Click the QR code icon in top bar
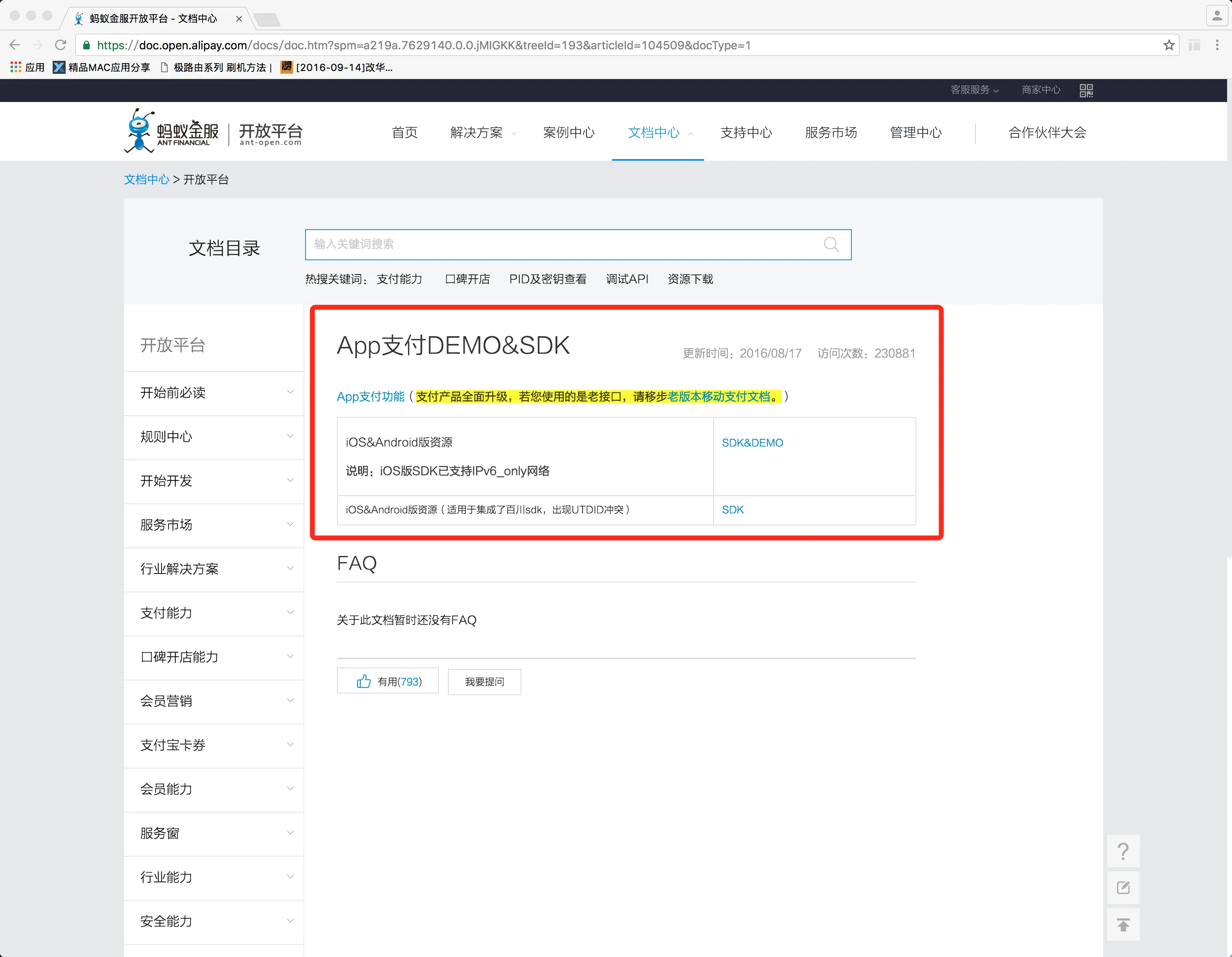Screen dimensions: 1232x957 tap(1086, 90)
